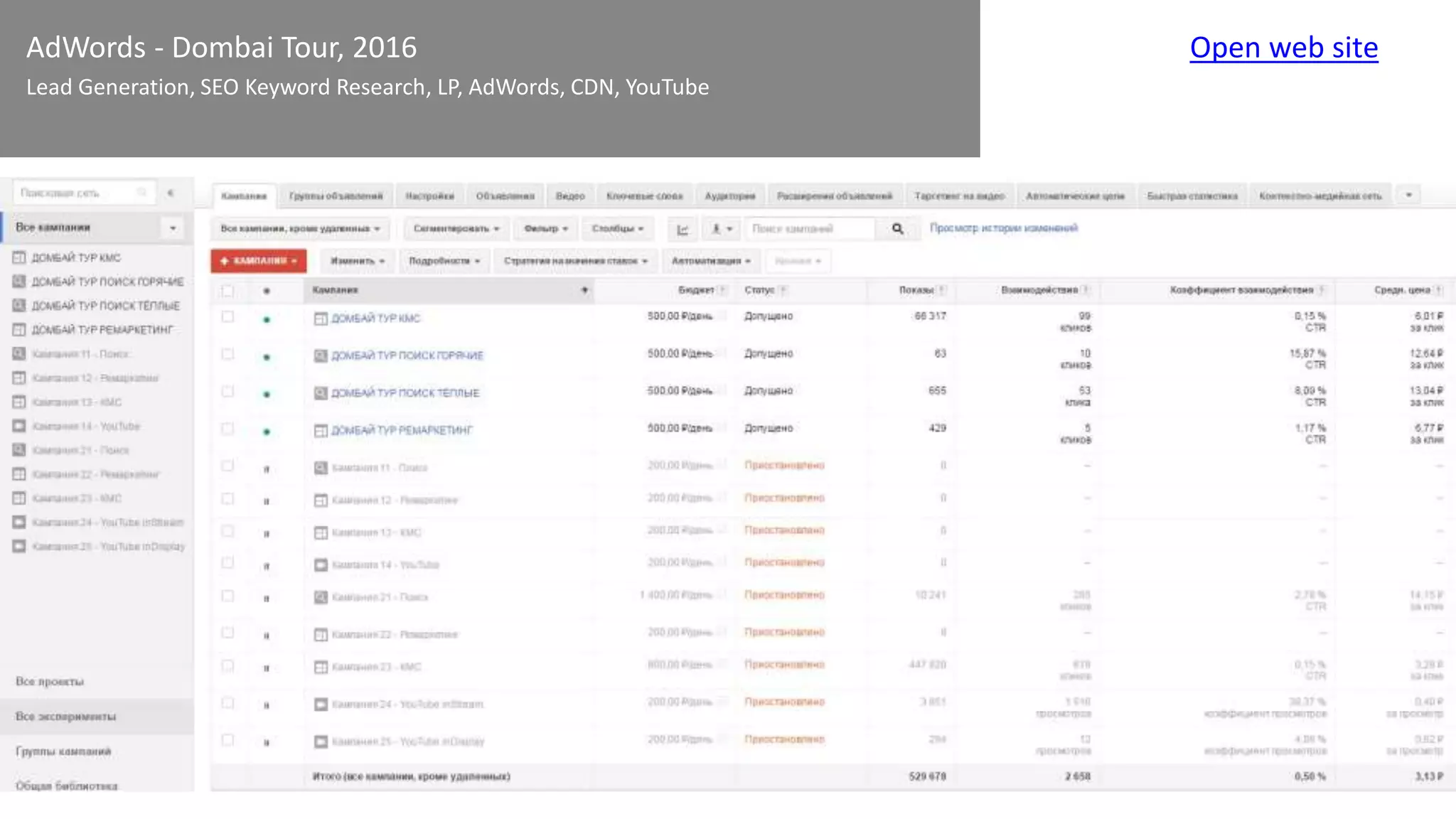Screen dimensions: 1456x819
Task: Click video campaign icon beside Кампания 24 - YouTube inStream
Action: (x=321, y=705)
